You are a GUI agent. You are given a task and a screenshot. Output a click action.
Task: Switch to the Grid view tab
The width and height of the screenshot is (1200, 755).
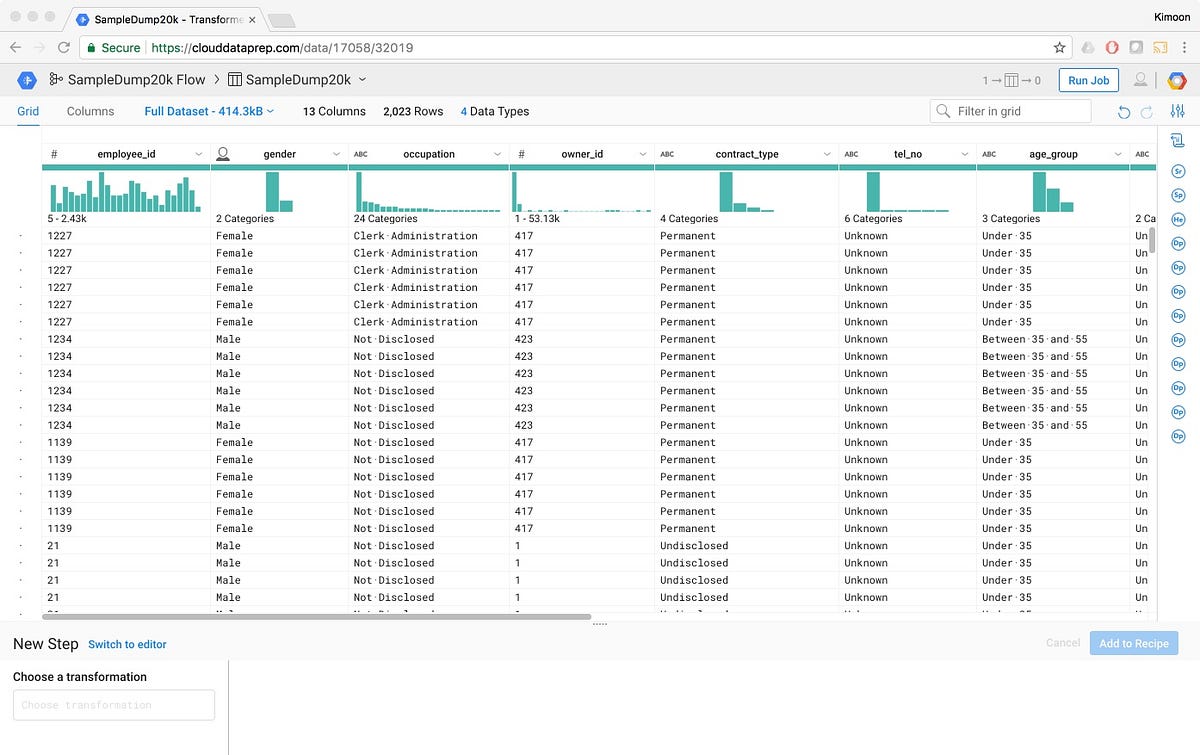[28, 111]
